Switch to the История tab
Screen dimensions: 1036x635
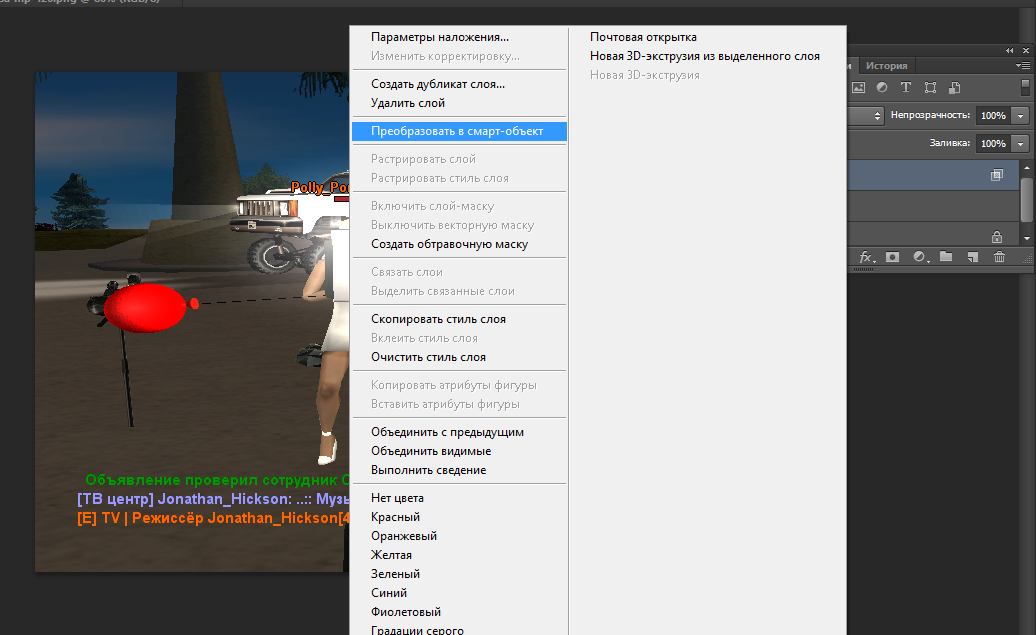[x=886, y=65]
